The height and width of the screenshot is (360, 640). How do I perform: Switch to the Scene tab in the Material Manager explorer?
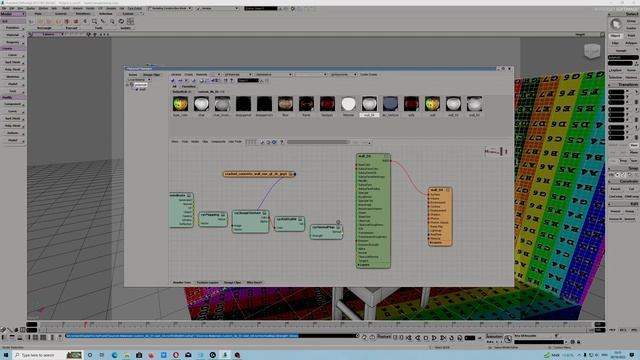point(133,75)
